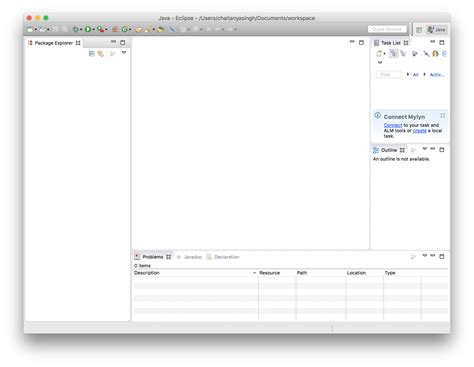Switch to the Javadoc tab
Viewport: 474px width, 367px height.
(190, 257)
